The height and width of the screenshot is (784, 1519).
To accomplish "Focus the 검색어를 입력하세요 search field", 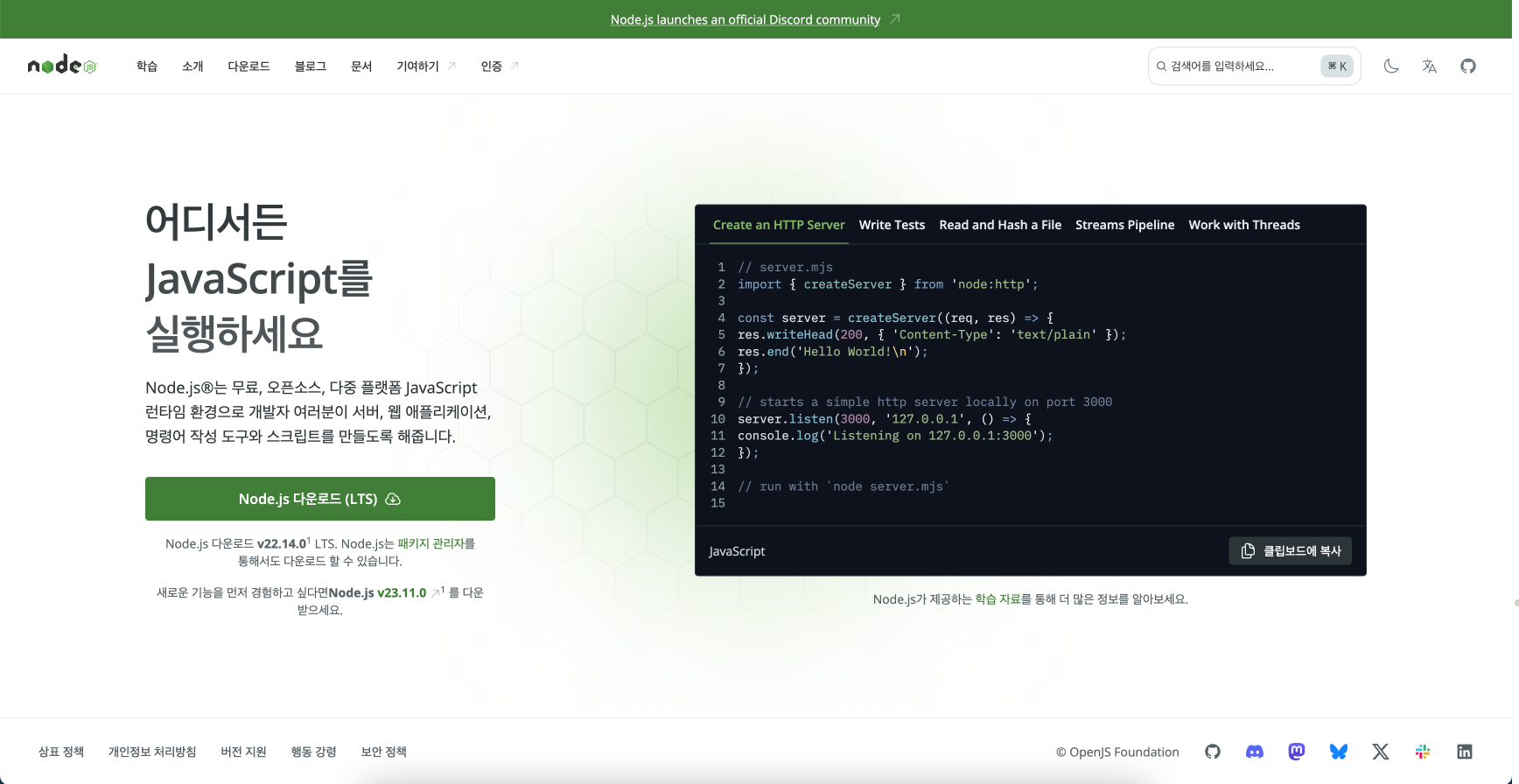I will click(1254, 66).
